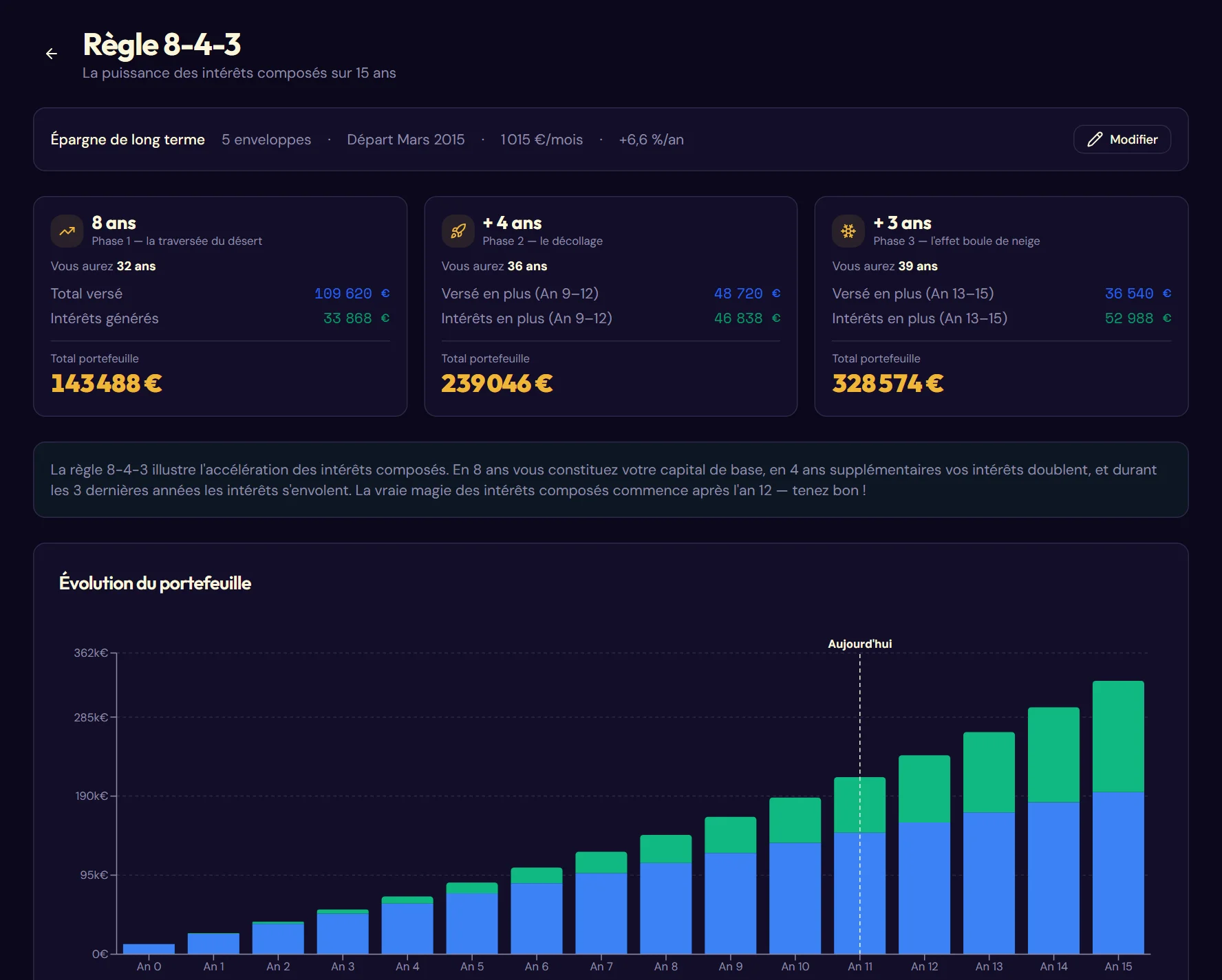Click the An 15 bar's green interest segment
1222x980 pixels.
coord(1118,736)
